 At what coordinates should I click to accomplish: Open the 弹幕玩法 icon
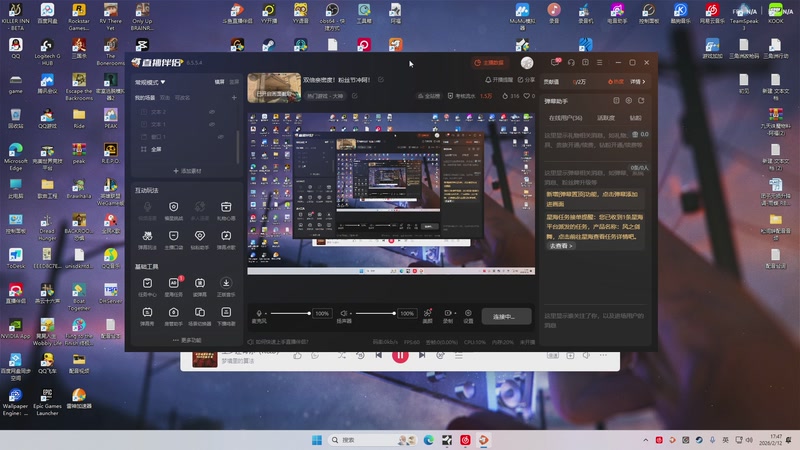coord(147,236)
